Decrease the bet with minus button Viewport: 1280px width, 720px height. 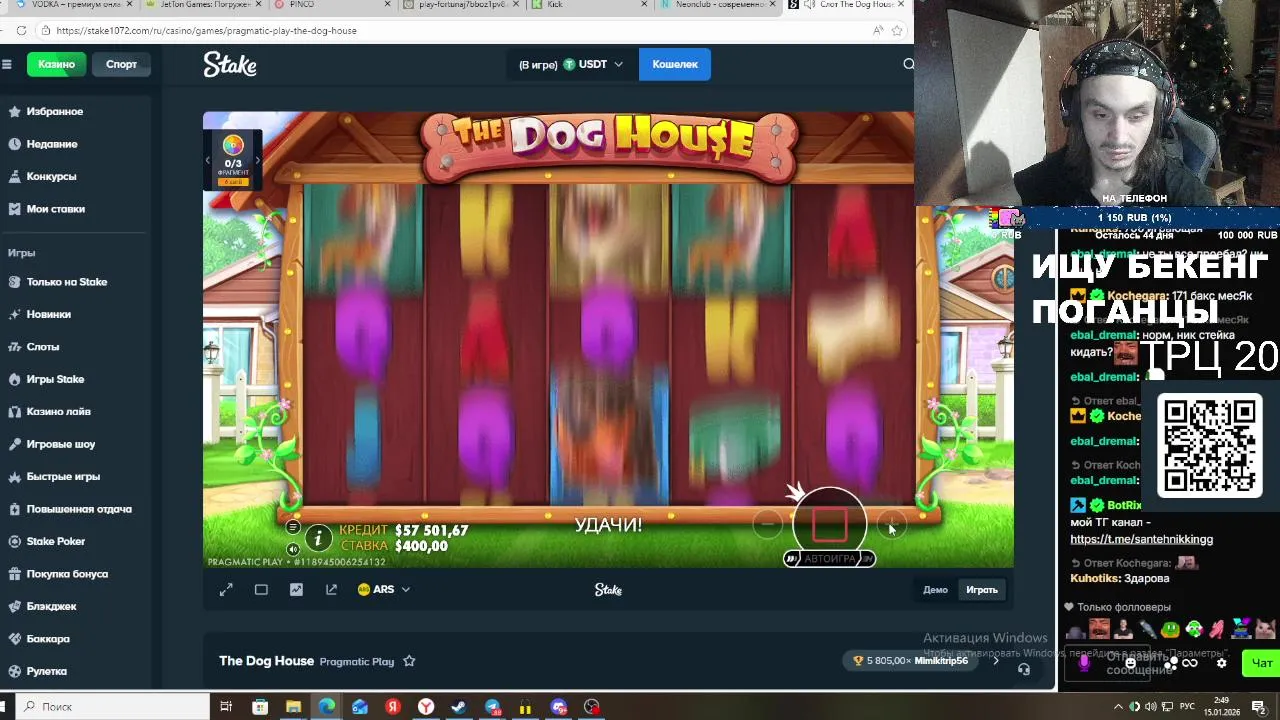click(767, 523)
